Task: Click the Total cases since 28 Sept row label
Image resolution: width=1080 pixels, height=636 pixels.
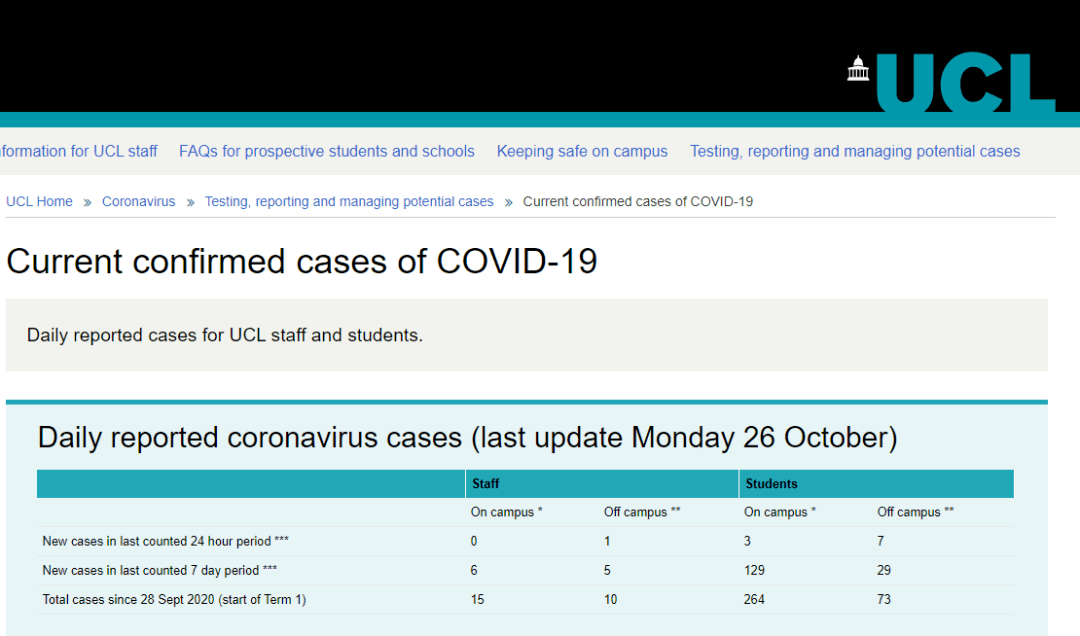Action: pyautogui.click(x=174, y=600)
